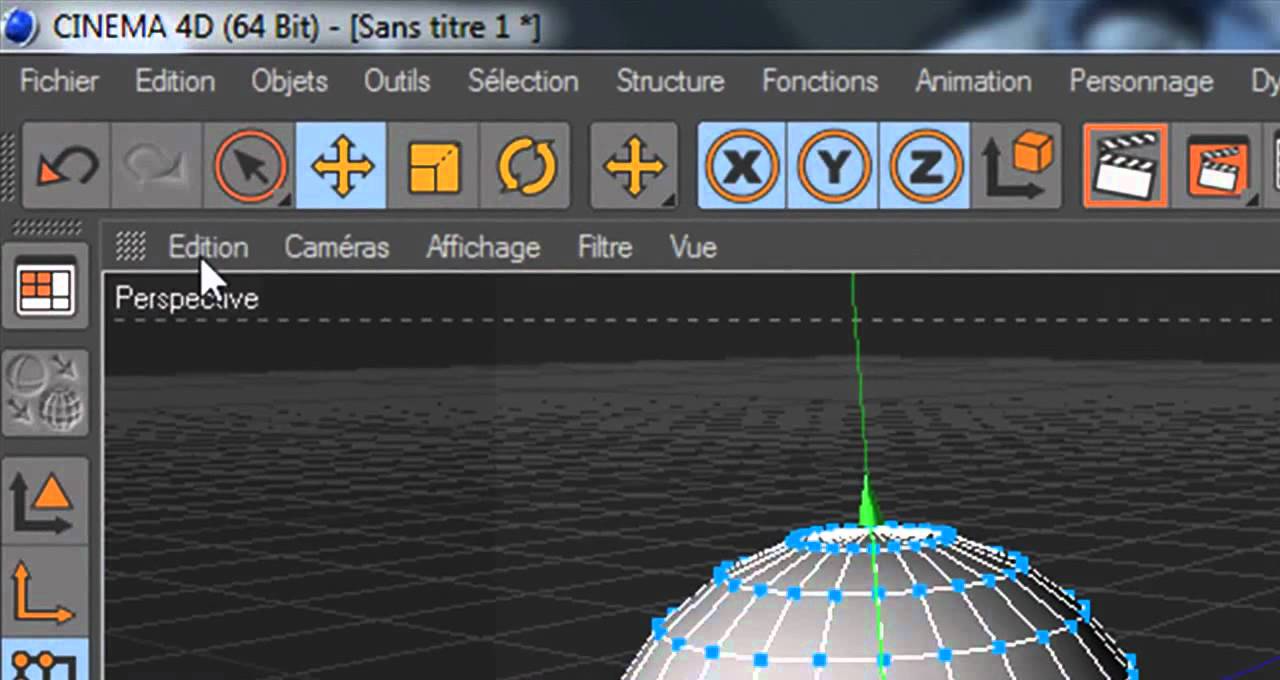Pick the Rotate tool icon

tap(525, 166)
